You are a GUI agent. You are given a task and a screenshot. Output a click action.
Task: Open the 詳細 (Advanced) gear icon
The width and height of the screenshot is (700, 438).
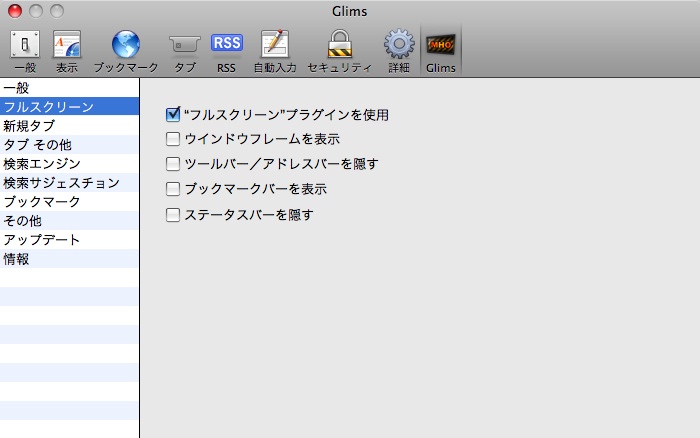coord(399,44)
